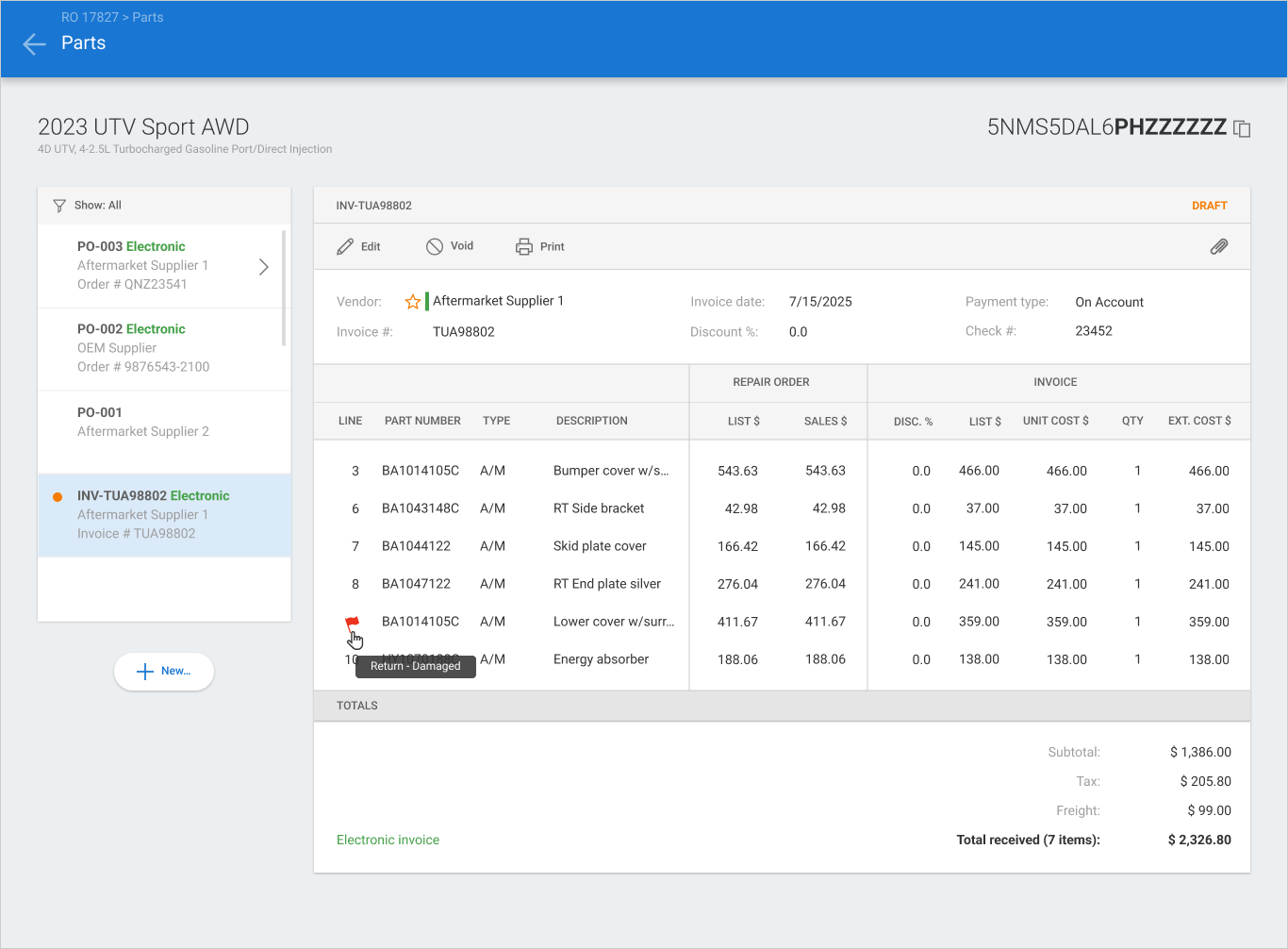
Task: Sort by the PART NUMBER column header
Action: tap(422, 421)
